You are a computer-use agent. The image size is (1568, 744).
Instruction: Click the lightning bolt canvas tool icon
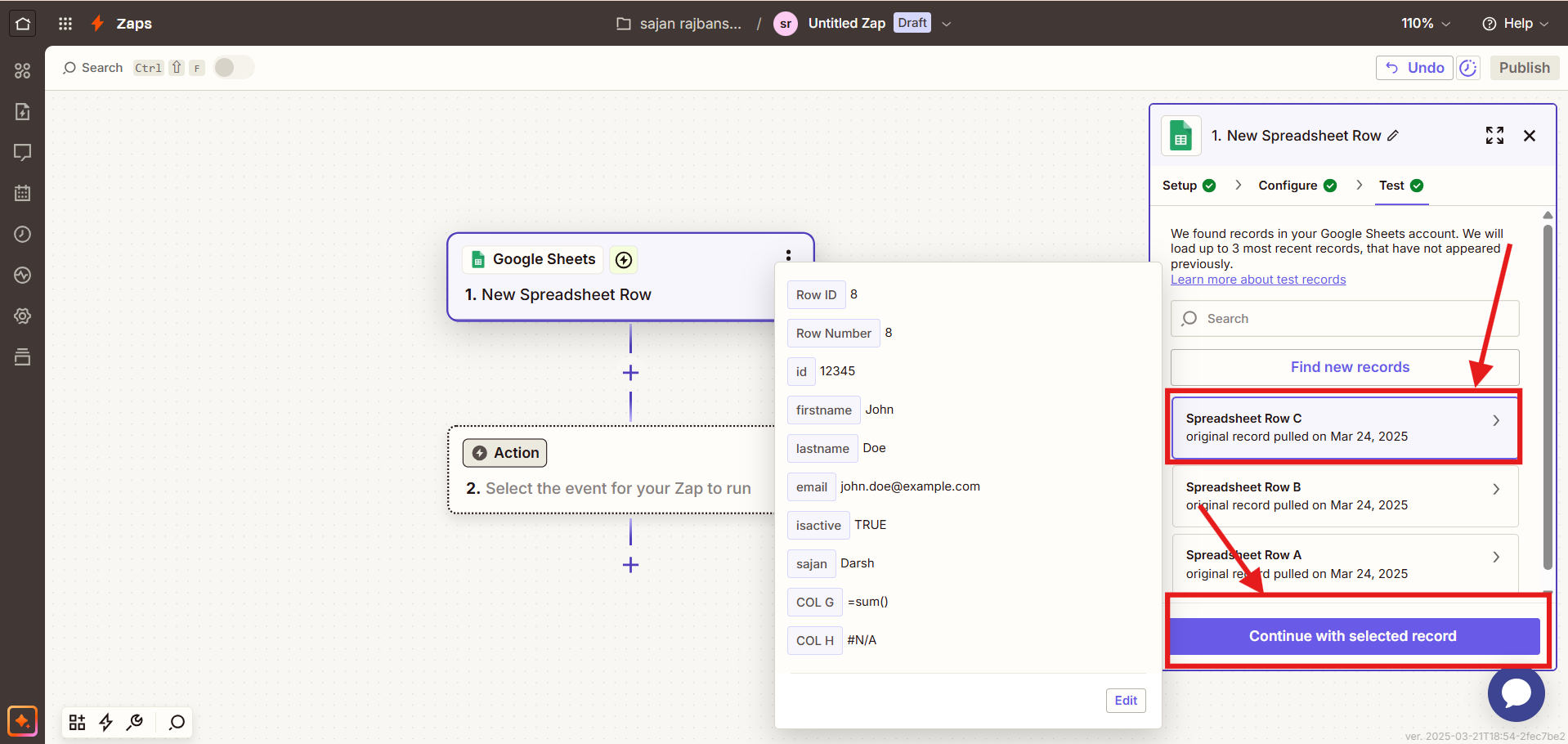pos(106,722)
